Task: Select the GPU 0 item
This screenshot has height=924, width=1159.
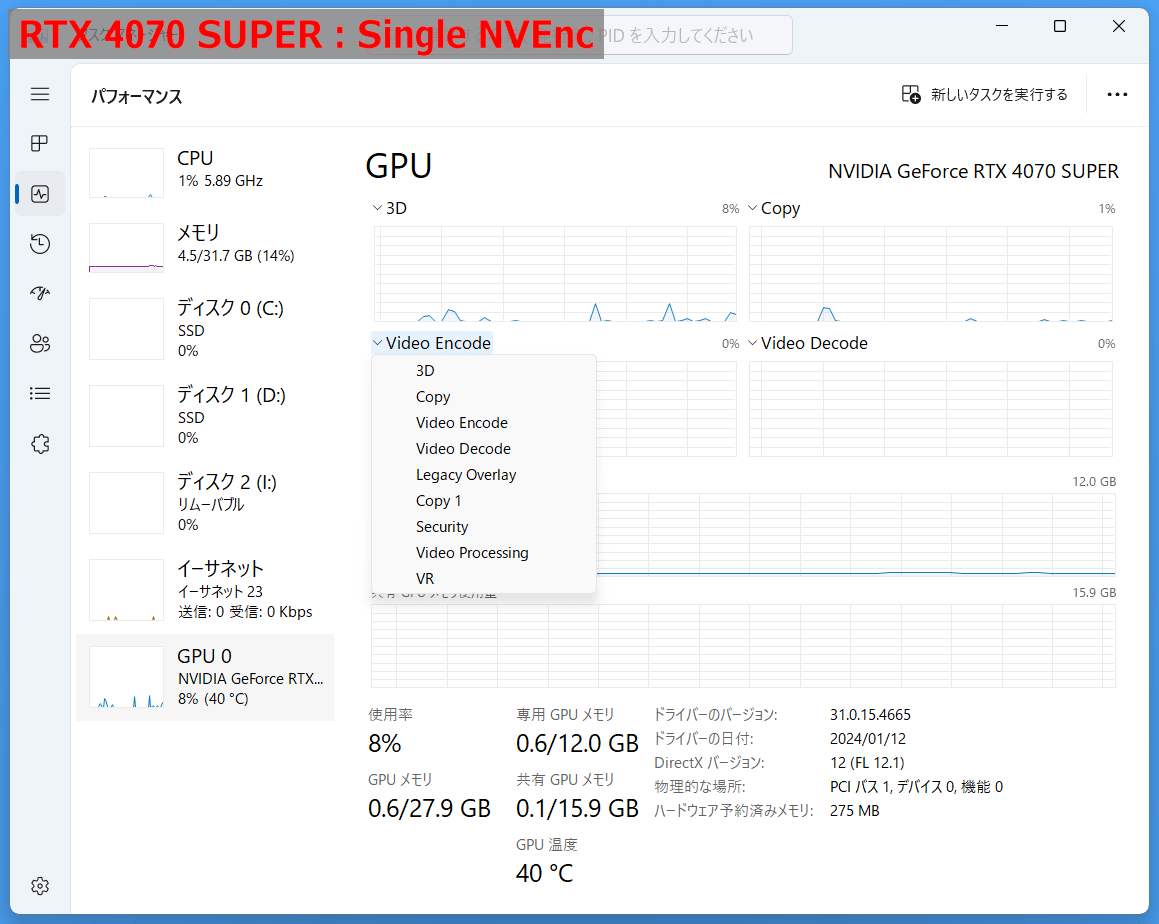Action: coord(205,677)
